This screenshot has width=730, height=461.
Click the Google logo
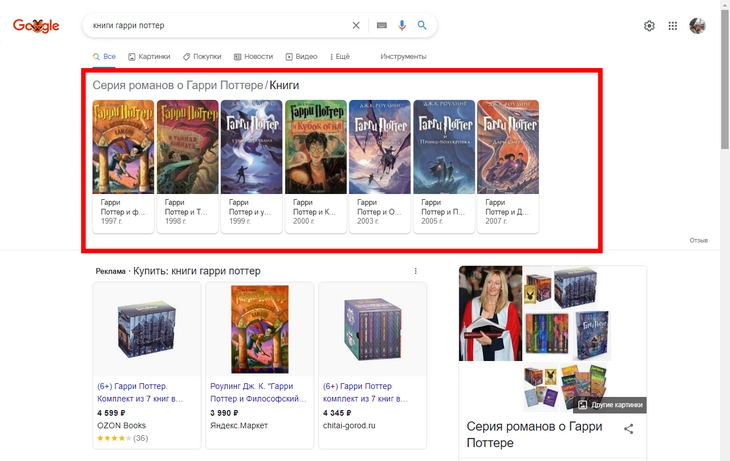pyautogui.click(x=36, y=26)
